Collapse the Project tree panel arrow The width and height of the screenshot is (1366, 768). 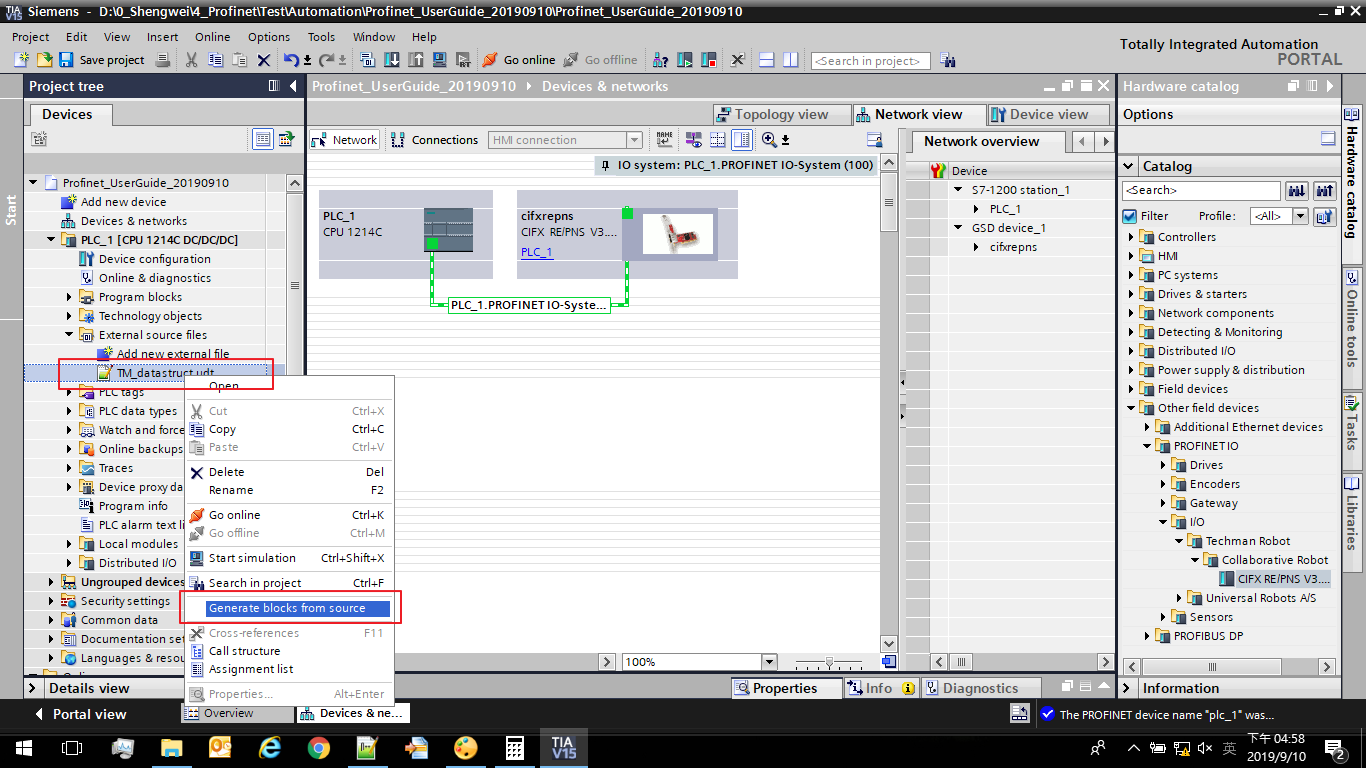click(x=293, y=87)
